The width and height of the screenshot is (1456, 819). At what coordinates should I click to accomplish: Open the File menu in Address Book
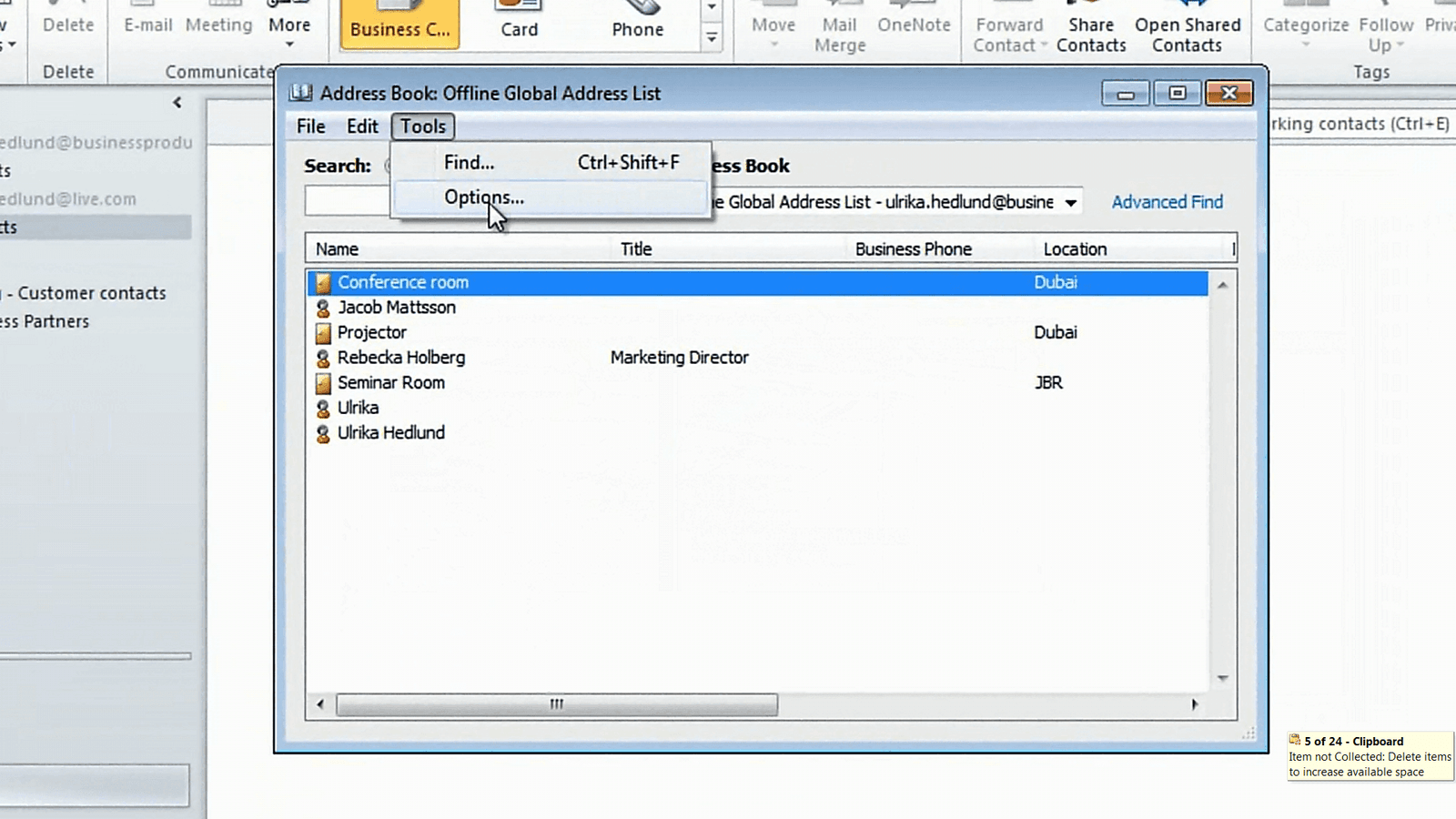[310, 126]
